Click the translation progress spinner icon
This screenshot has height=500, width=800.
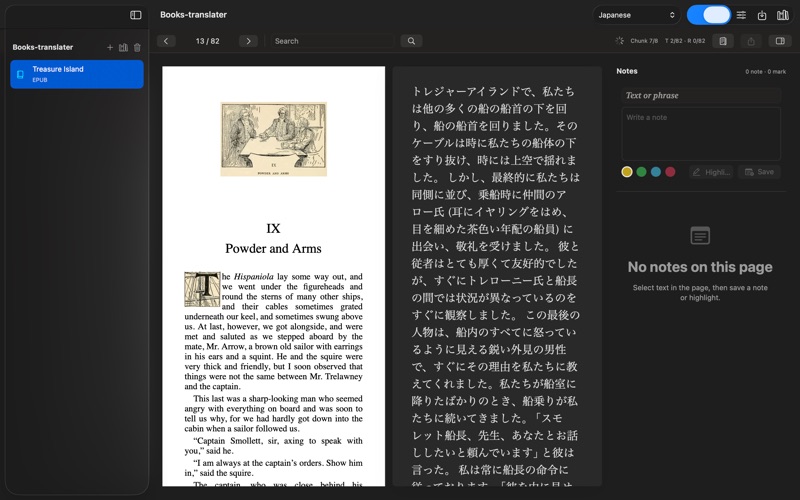(619, 41)
